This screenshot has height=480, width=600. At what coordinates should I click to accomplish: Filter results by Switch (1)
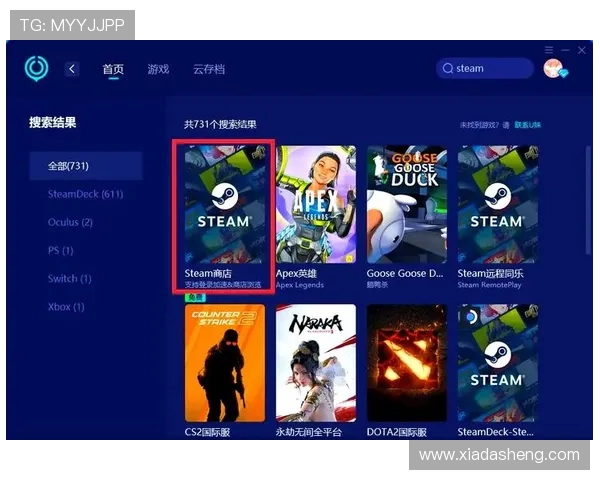click(x=69, y=278)
